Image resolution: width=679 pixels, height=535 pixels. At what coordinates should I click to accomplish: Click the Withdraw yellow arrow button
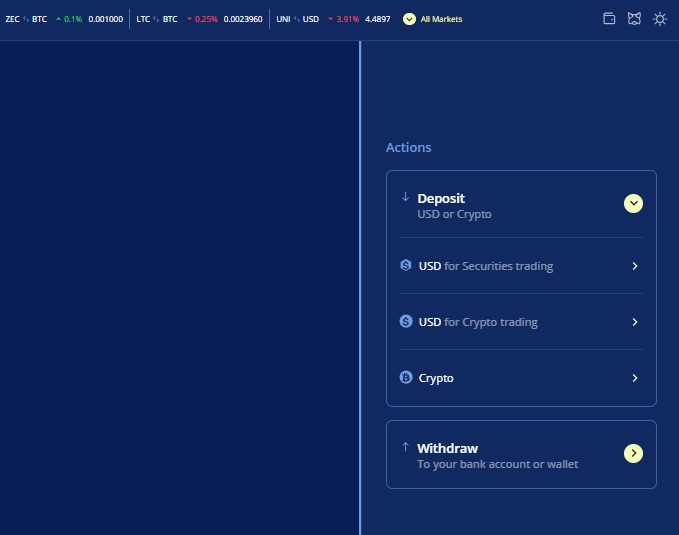click(x=633, y=453)
